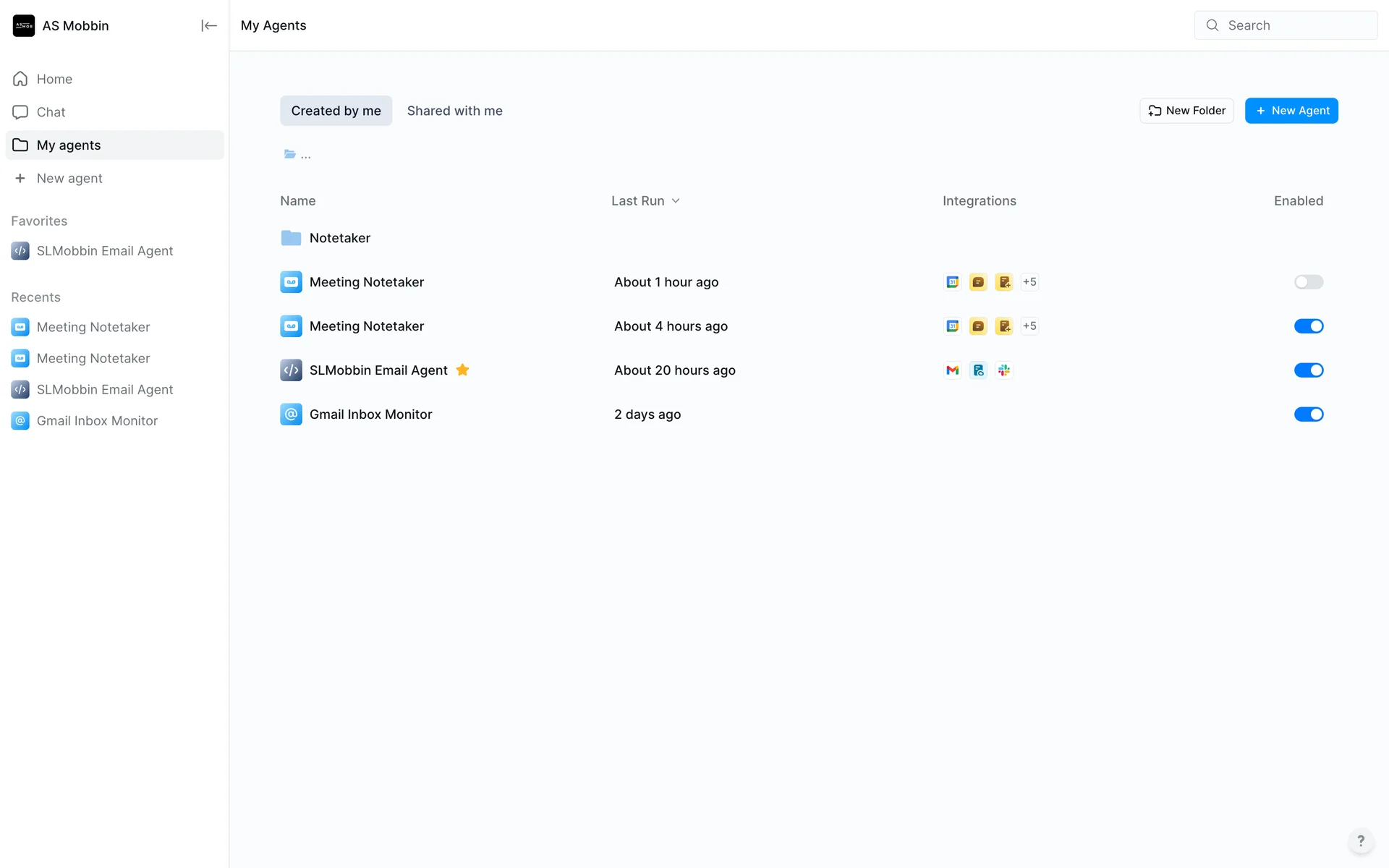Expand +5 integrations for 4 hours ago agent
This screenshot has height=868, width=1389.
pyautogui.click(x=1029, y=326)
